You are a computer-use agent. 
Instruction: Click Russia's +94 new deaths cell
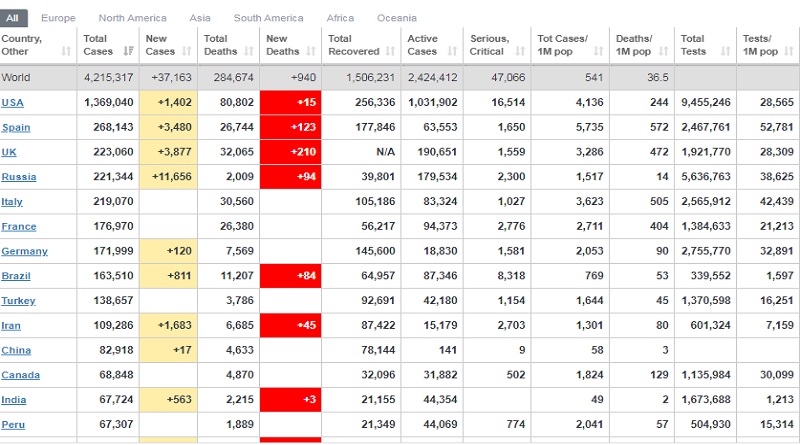click(290, 177)
